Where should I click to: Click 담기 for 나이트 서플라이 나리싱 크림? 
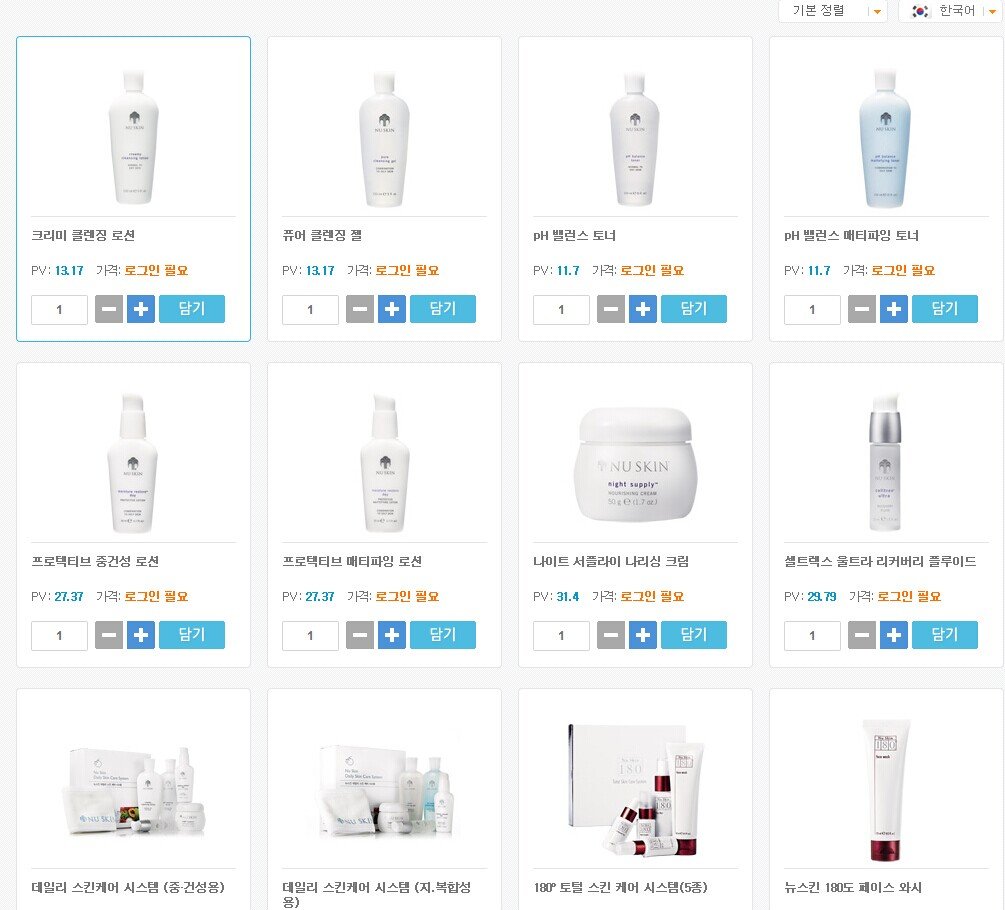(694, 634)
